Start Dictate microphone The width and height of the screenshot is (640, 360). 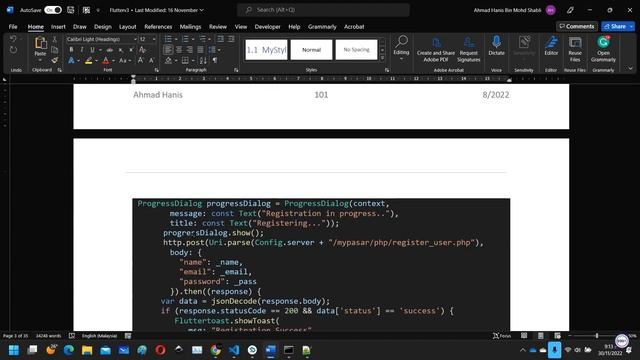point(496,46)
